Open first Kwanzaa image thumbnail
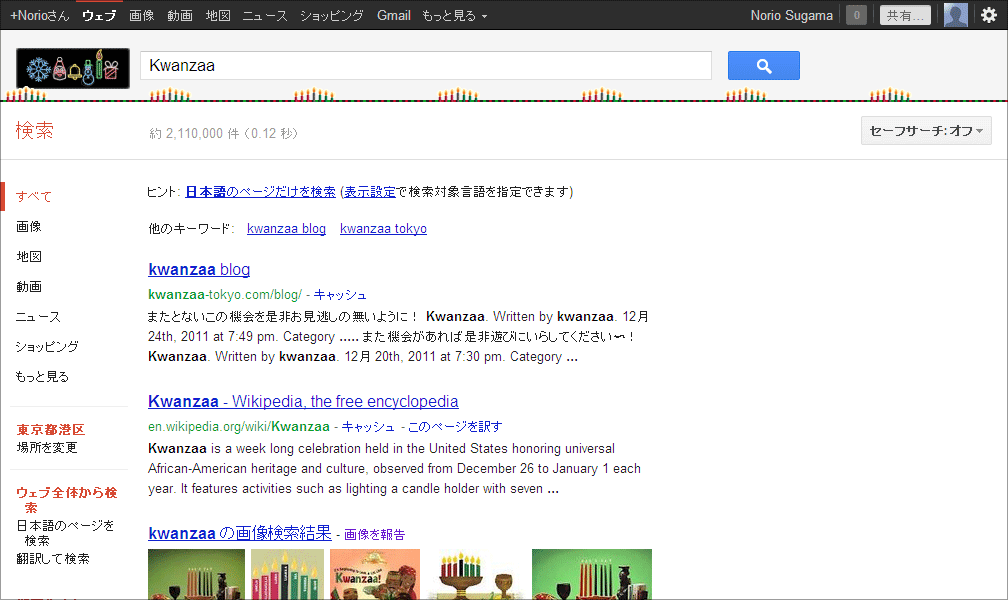This screenshot has width=1008, height=600. click(196, 574)
